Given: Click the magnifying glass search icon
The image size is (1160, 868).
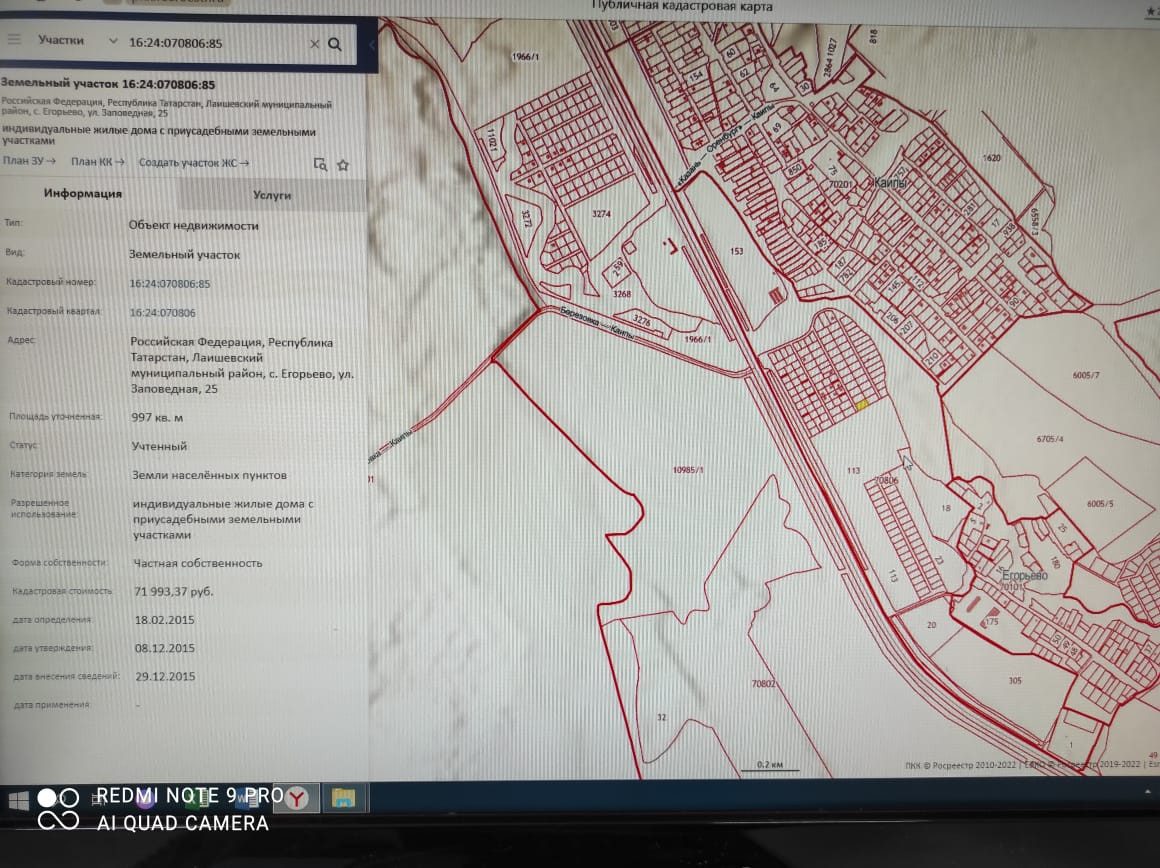Looking at the screenshot, I should 335,44.
